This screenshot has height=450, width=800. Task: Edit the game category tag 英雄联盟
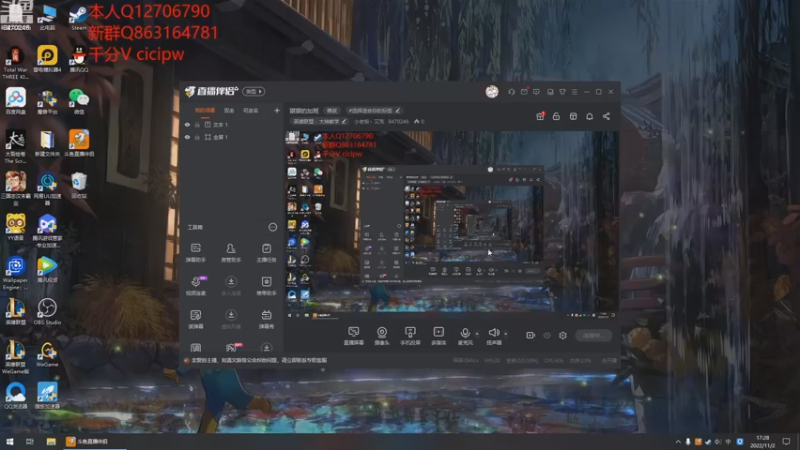[x=318, y=121]
